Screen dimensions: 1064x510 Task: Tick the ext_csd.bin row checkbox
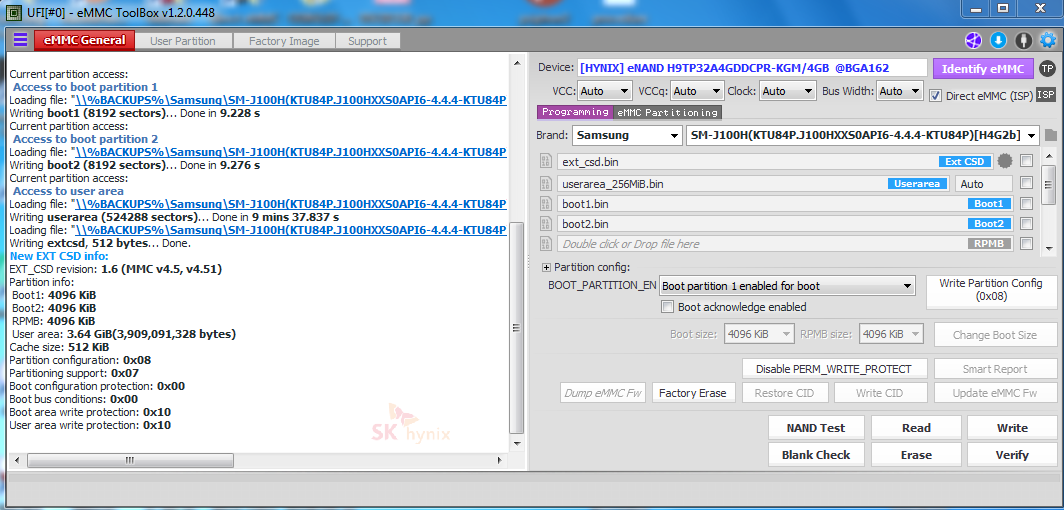[x=1027, y=161]
